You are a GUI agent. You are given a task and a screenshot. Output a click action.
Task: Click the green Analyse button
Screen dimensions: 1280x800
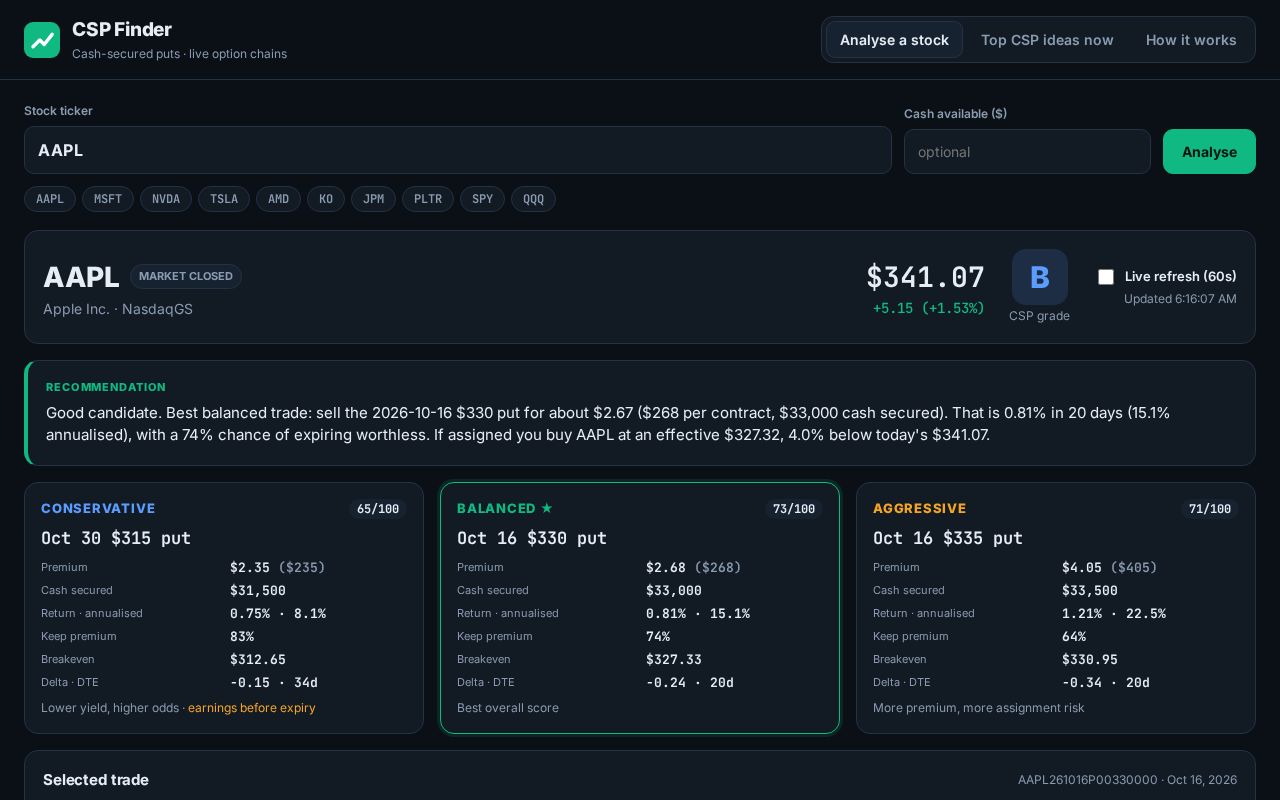(x=1209, y=152)
